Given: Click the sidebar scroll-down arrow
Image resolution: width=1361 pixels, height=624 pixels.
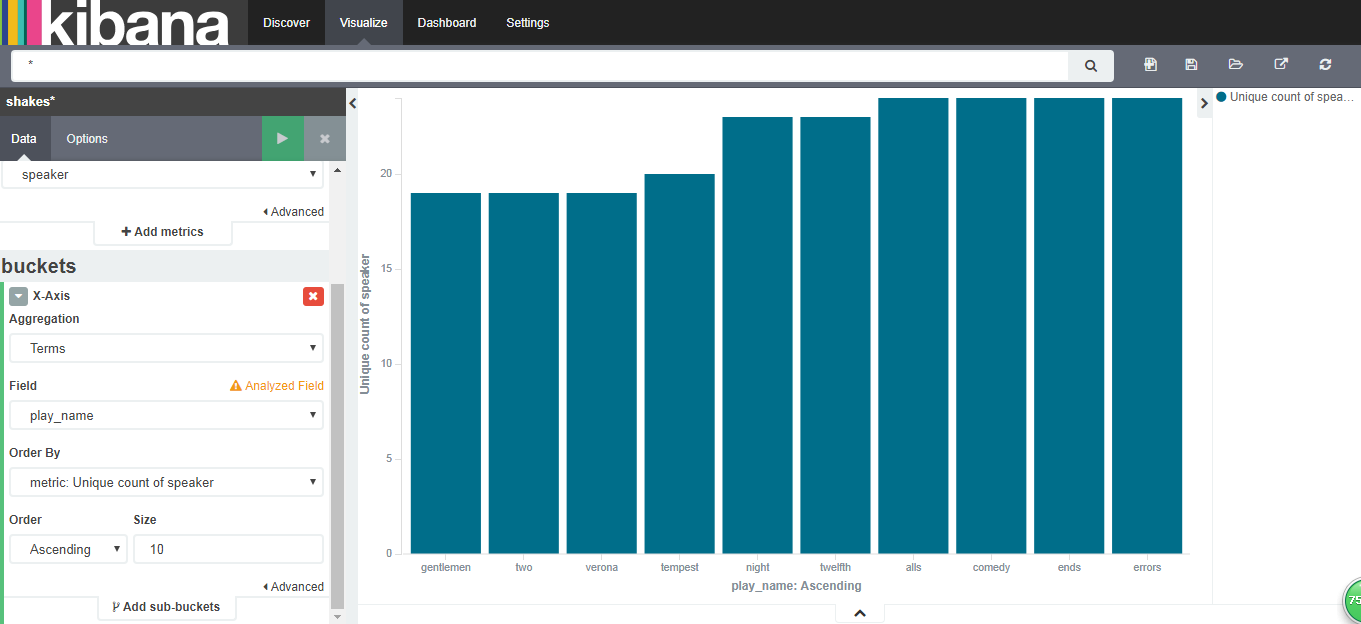Looking at the screenshot, I should [336, 616].
